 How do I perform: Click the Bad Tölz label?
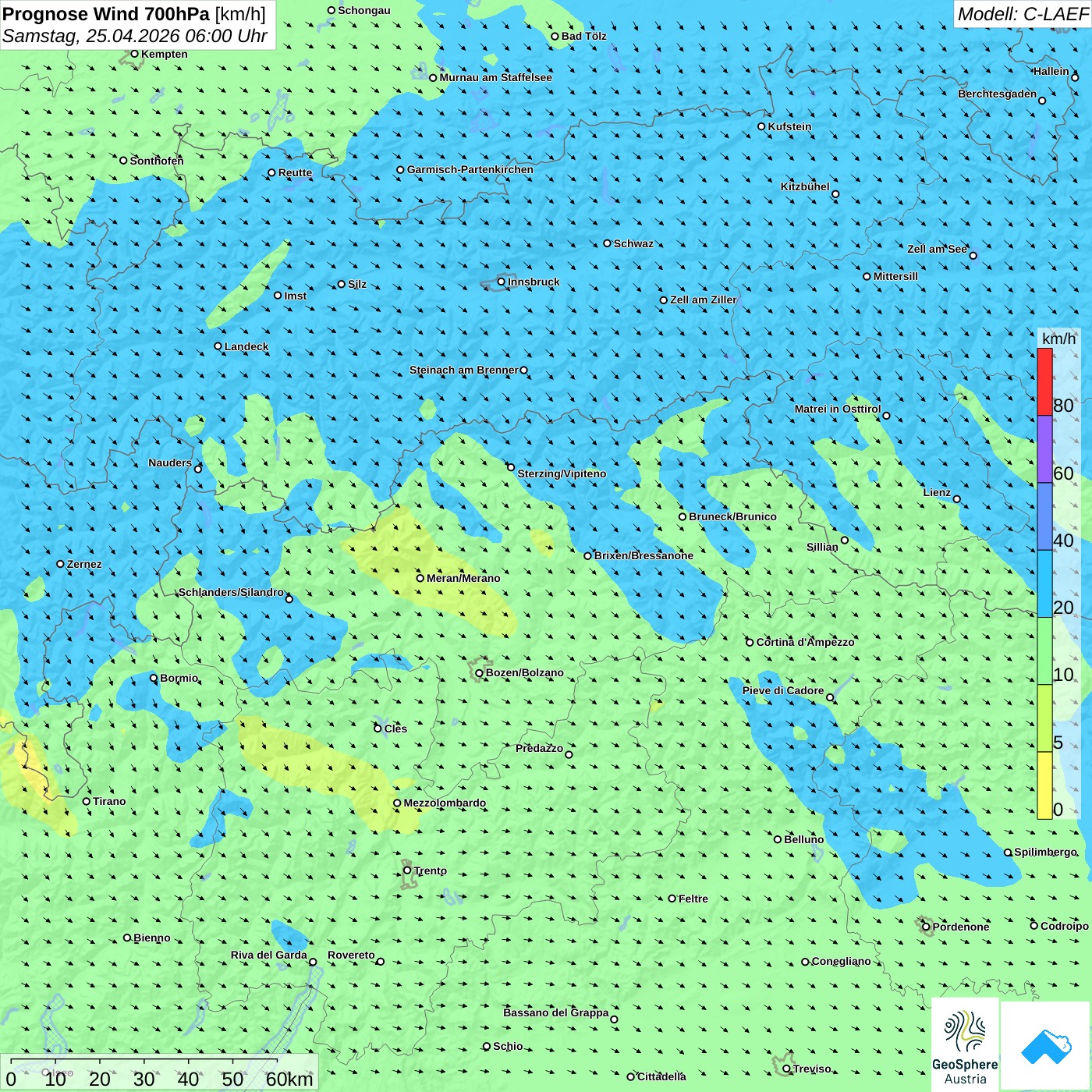pyautogui.click(x=583, y=36)
